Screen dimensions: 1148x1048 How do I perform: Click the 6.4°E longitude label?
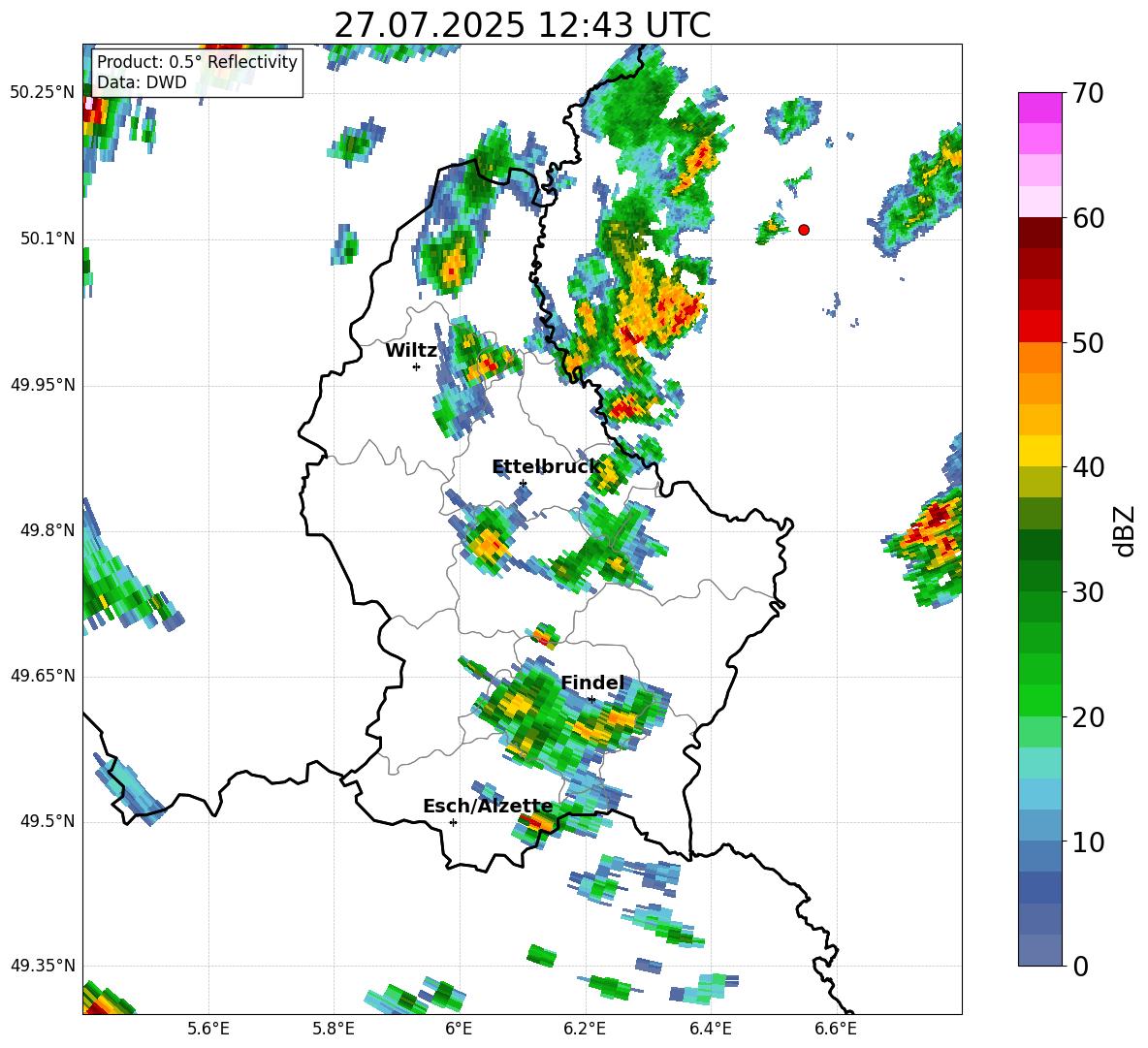coord(710,1030)
